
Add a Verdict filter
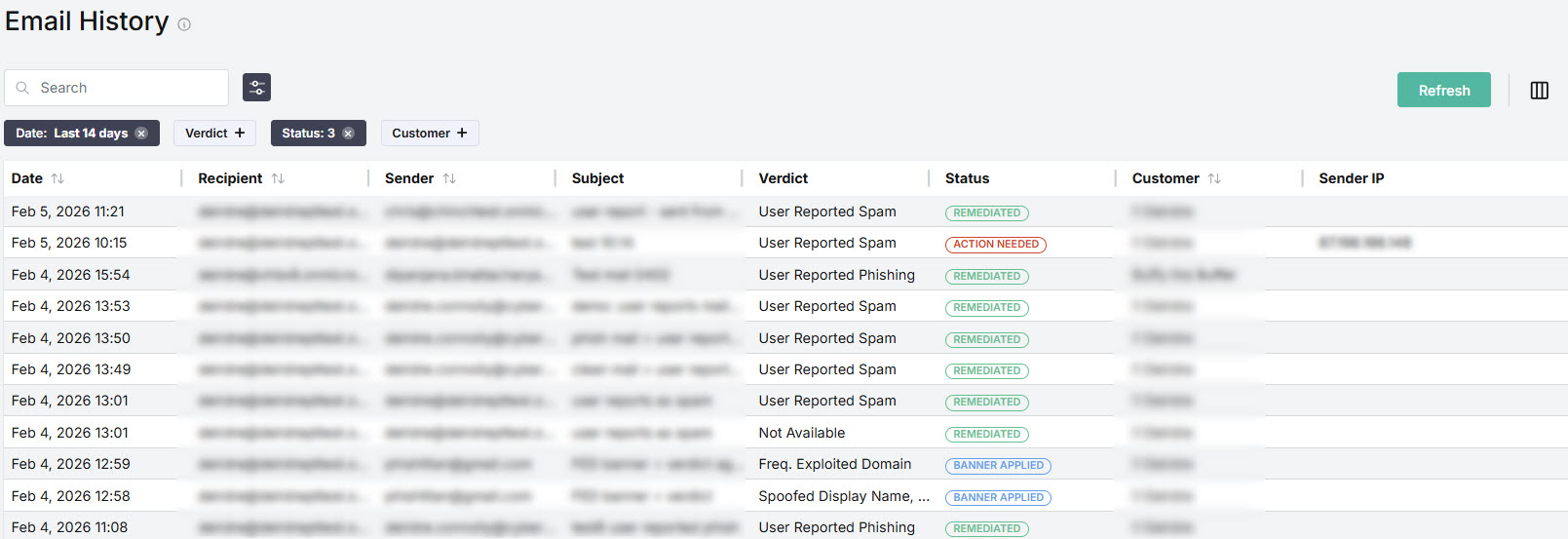click(x=215, y=134)
